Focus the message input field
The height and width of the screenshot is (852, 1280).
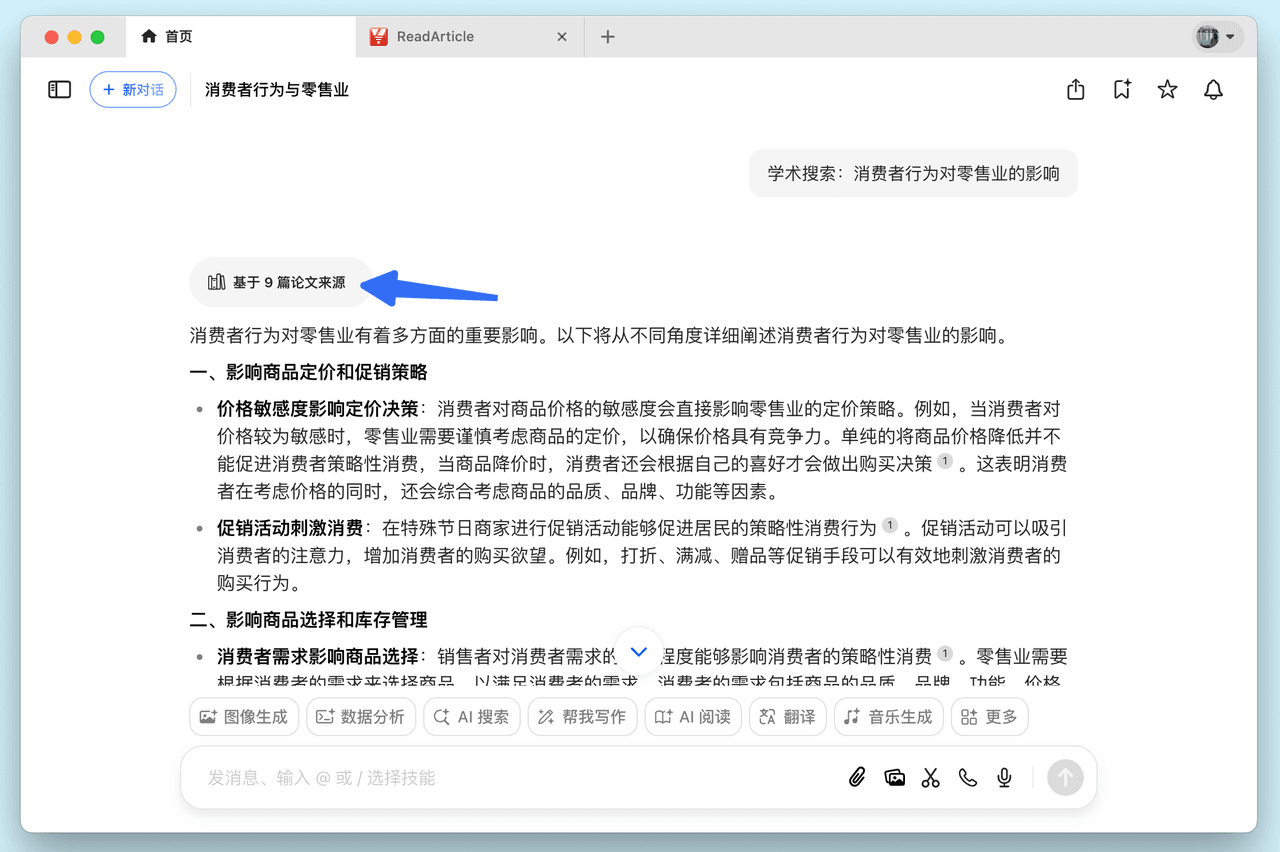click(500, 778)
